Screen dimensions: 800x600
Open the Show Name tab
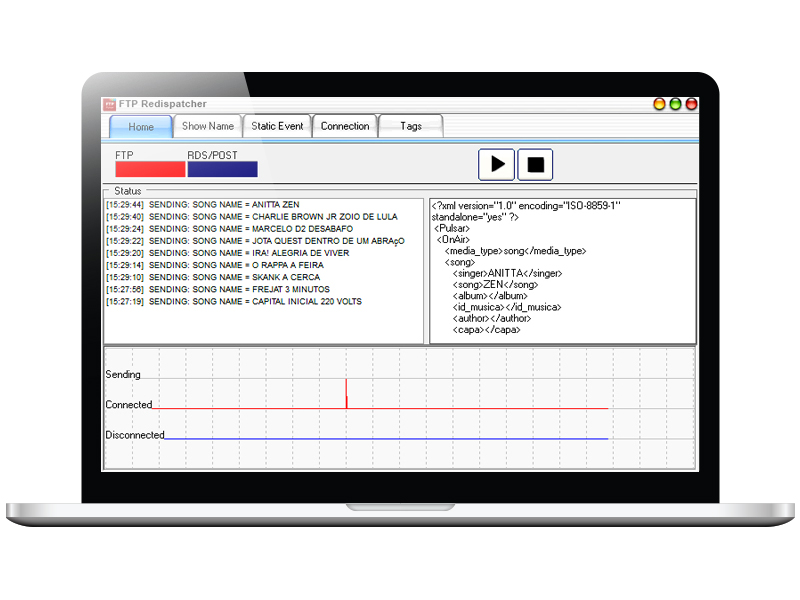208,126
